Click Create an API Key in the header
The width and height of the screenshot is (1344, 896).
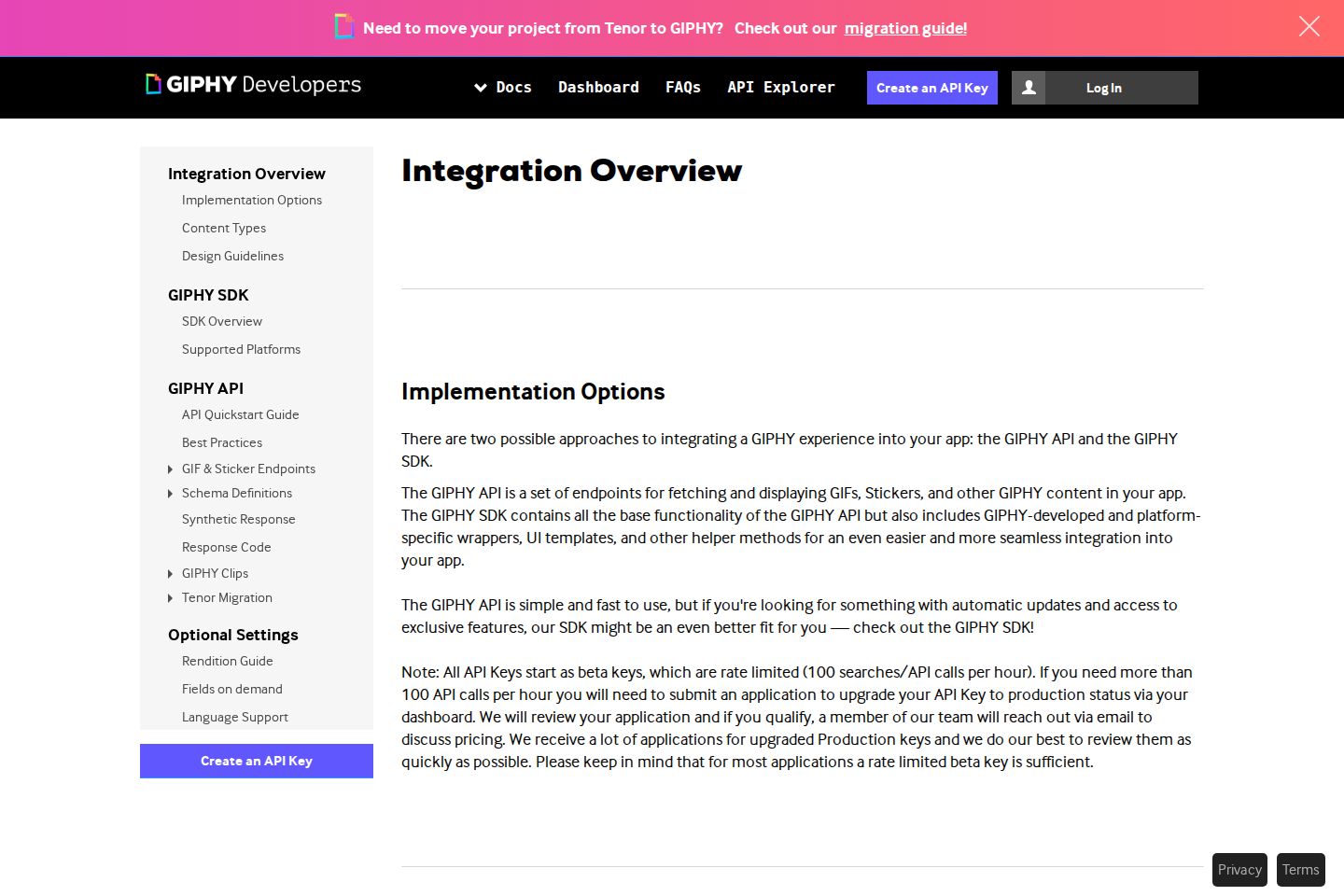(931, 87)
